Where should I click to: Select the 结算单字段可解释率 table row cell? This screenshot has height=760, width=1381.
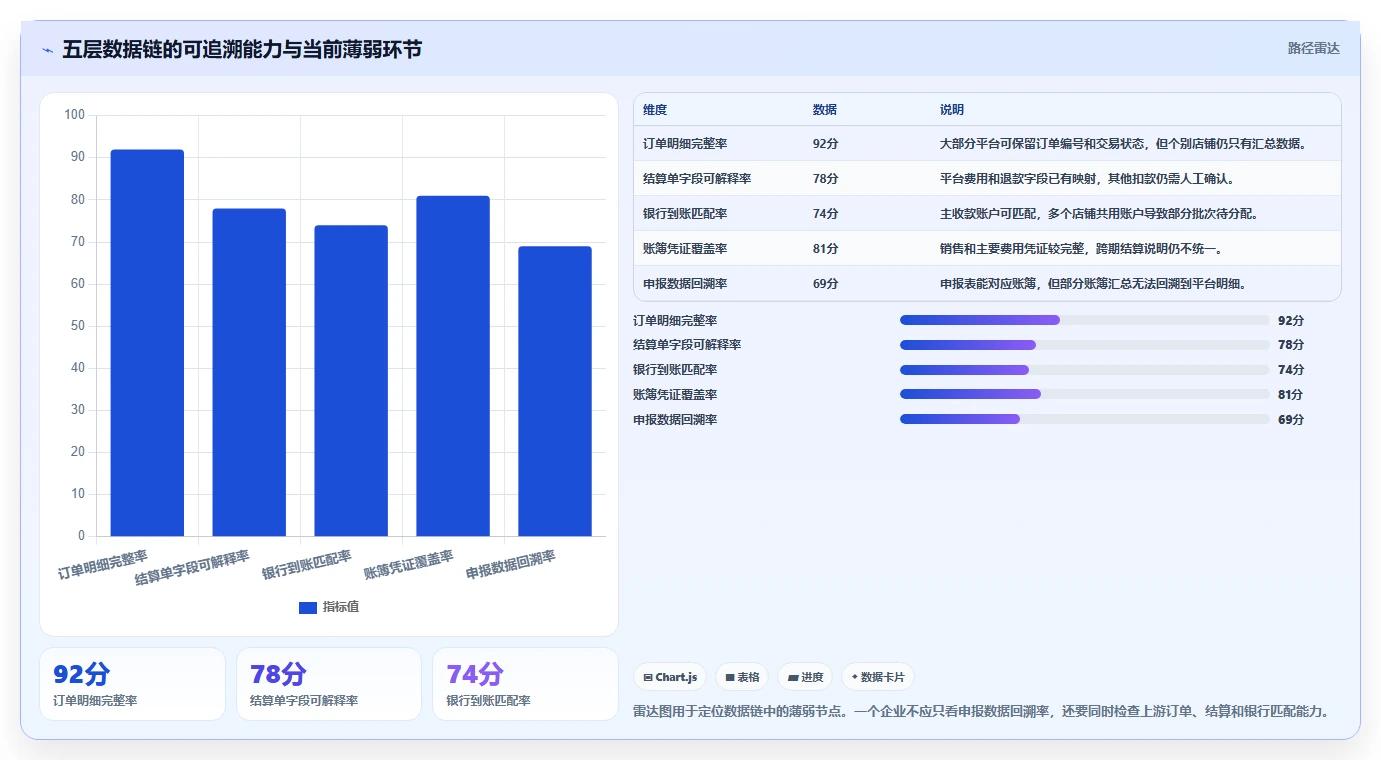720,179
